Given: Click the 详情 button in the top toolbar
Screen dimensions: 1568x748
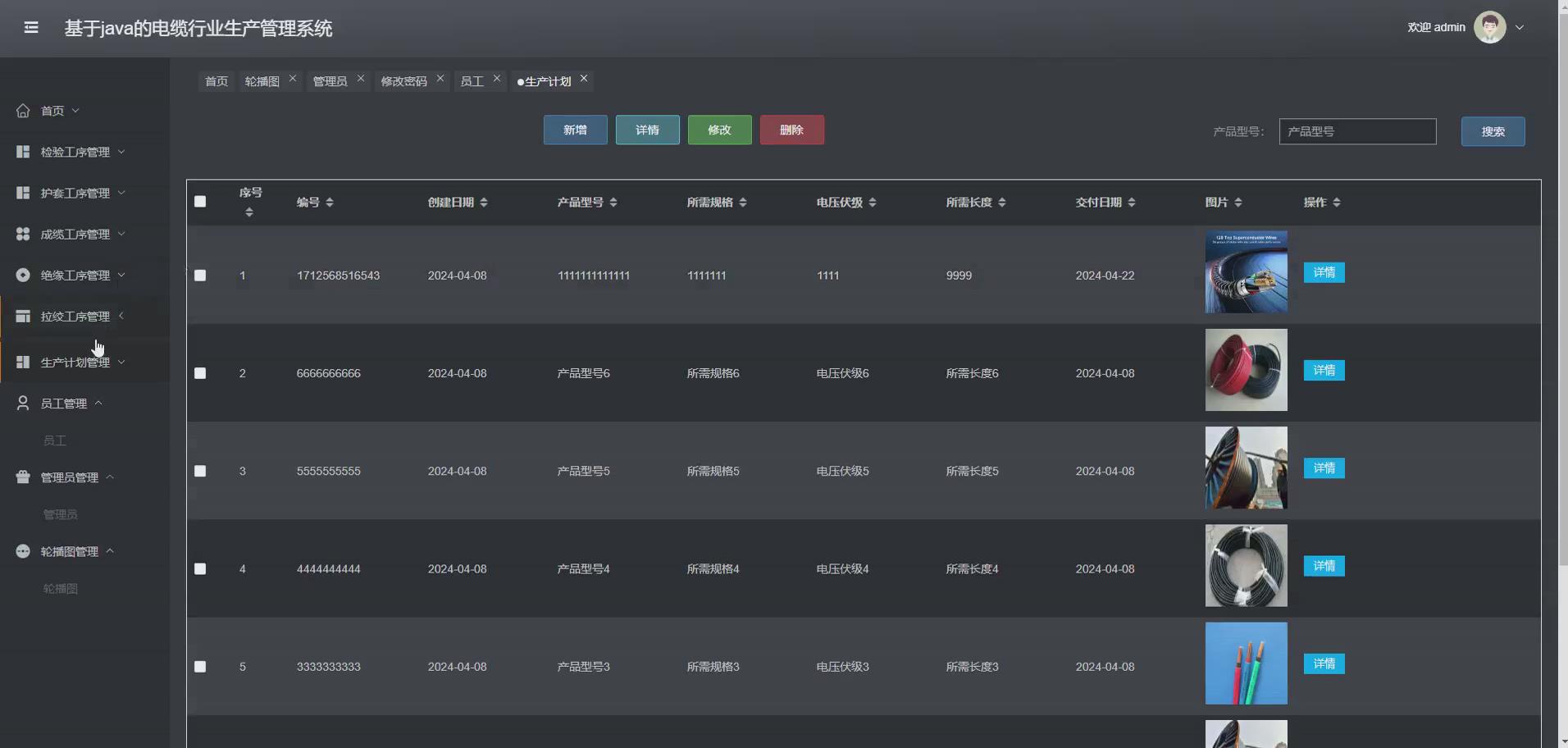Looking at the screenshot, I should tap(648, 130).
